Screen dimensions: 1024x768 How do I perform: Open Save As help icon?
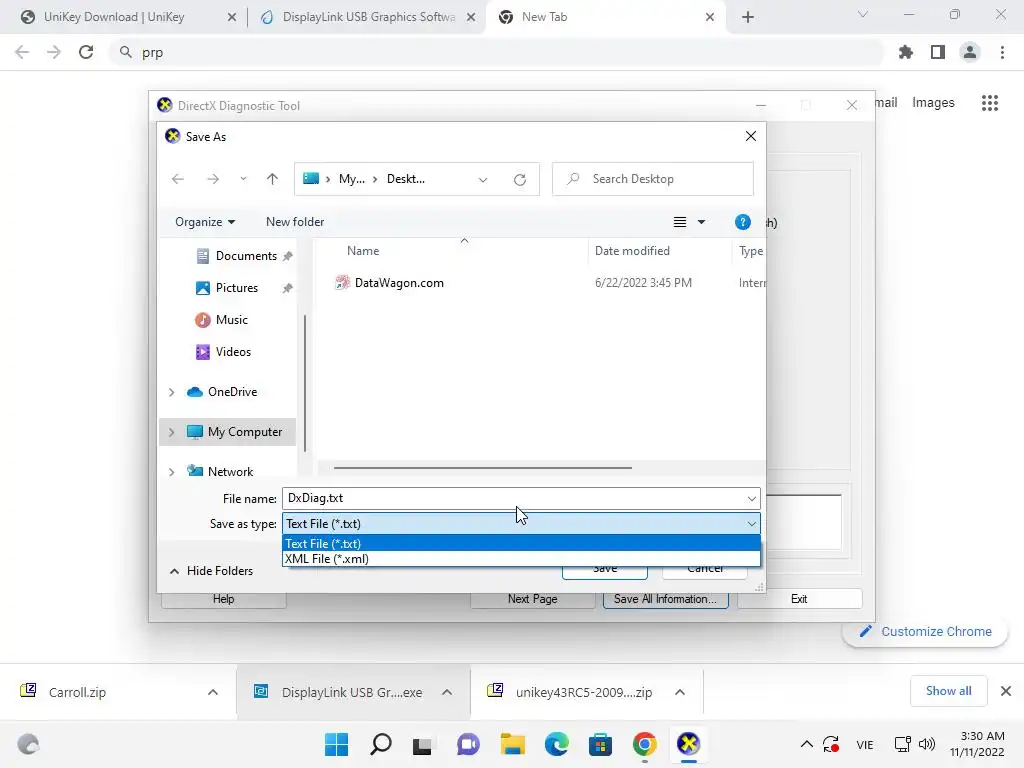pyautogui.click(x=743, y=222)
